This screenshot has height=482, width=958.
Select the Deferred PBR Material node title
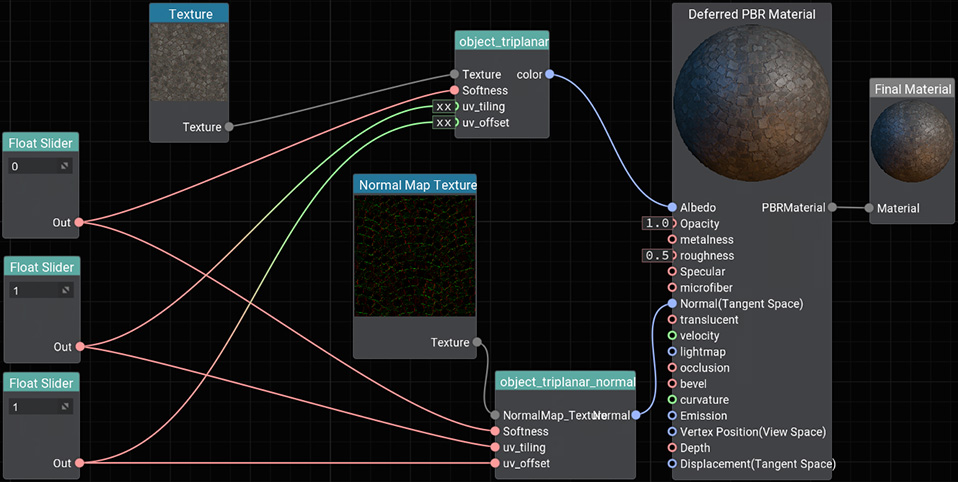coord(752,14)
